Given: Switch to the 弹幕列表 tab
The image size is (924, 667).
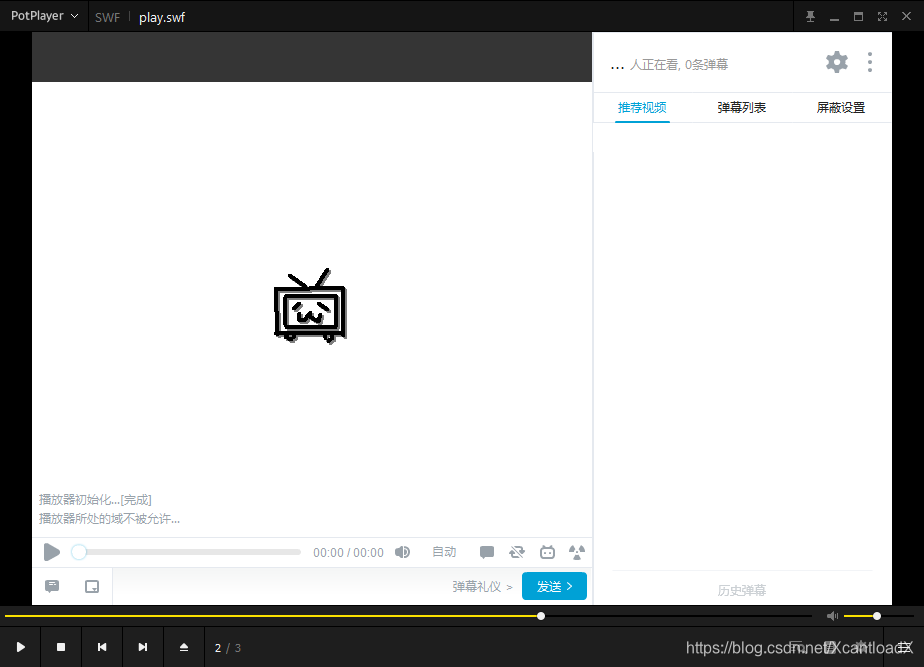Looking at the screenshot, I should click(x=740, y=107).
